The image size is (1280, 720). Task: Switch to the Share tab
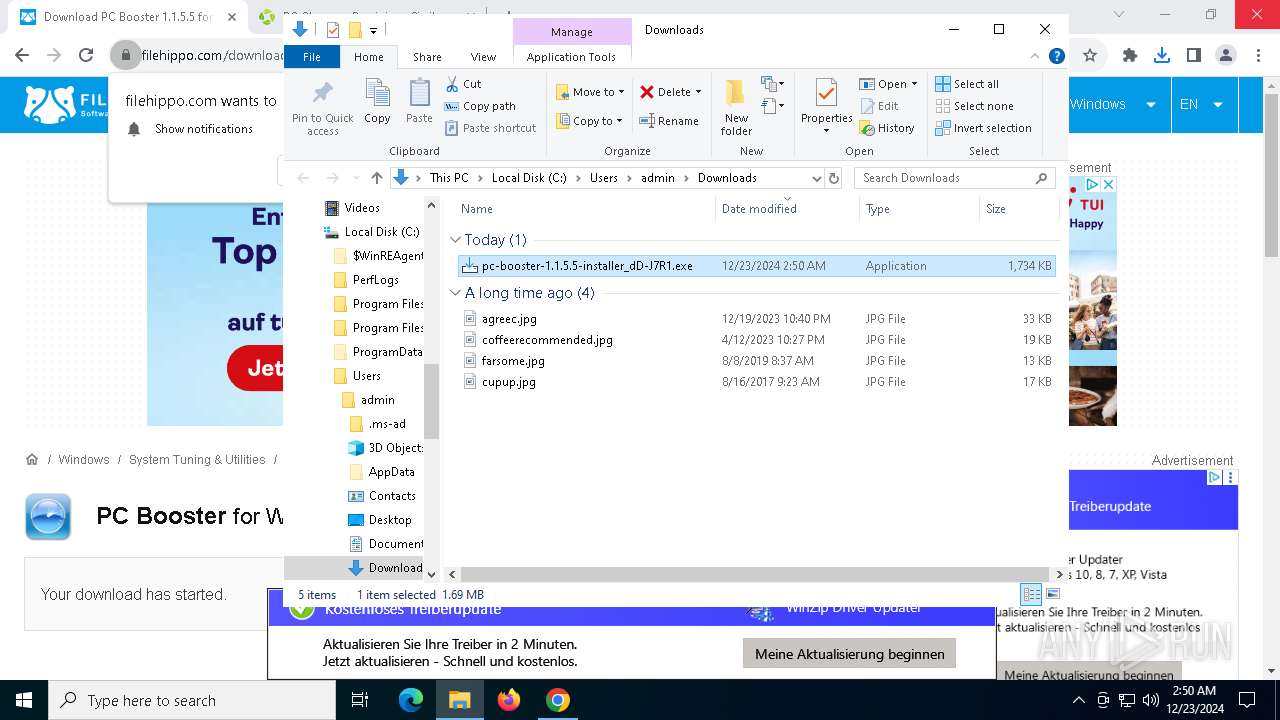(x=427, y=57)
